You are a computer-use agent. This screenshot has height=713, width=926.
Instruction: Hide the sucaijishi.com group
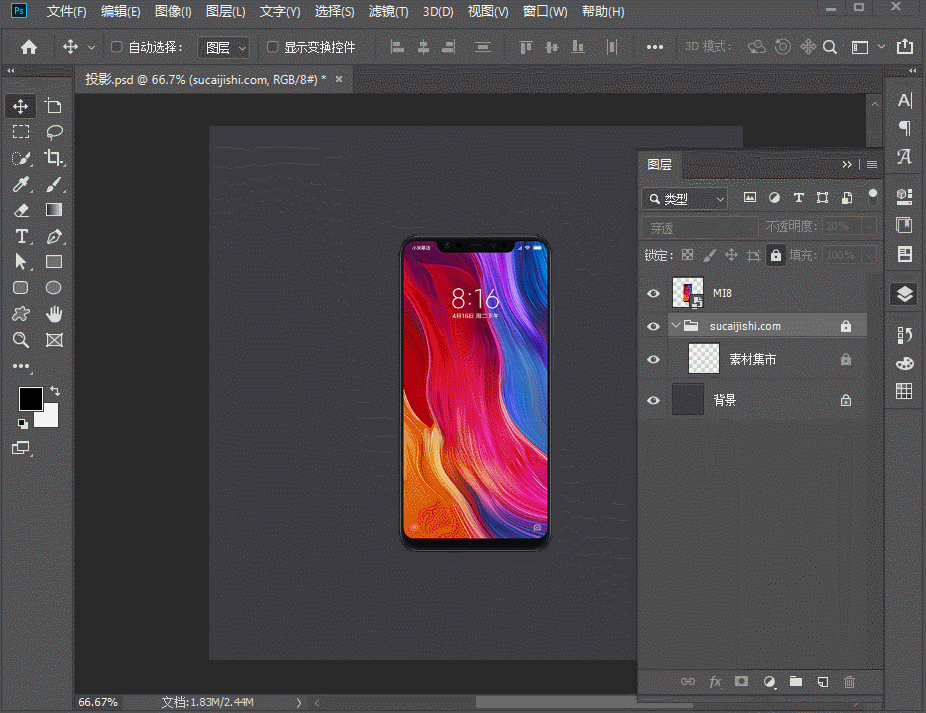point(653,326)
